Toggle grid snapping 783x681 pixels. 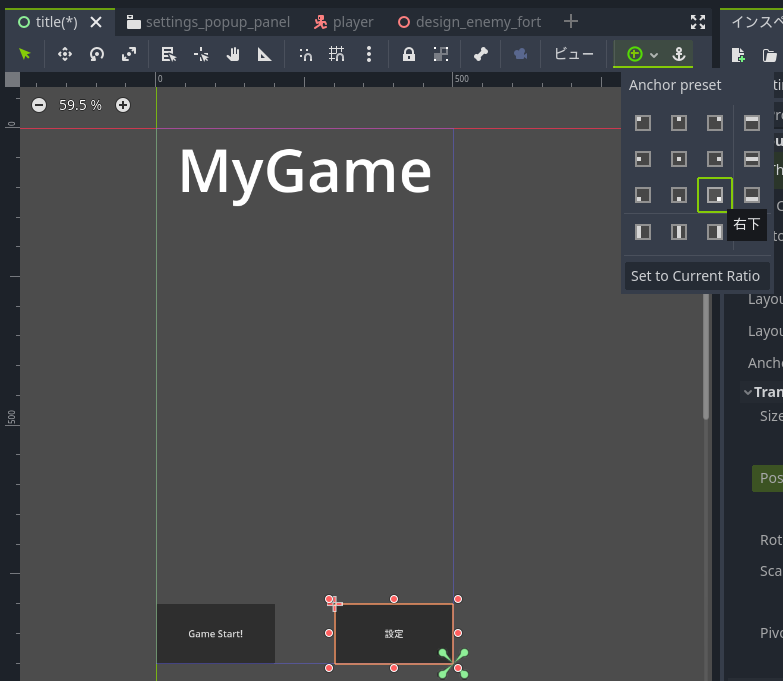click(337, 54)
